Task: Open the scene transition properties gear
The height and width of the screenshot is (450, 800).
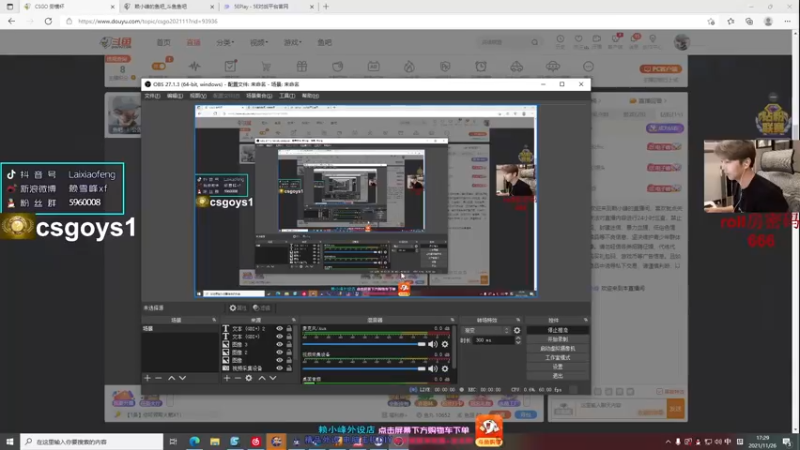Action: pyautogui.click(x=517, y=331)
